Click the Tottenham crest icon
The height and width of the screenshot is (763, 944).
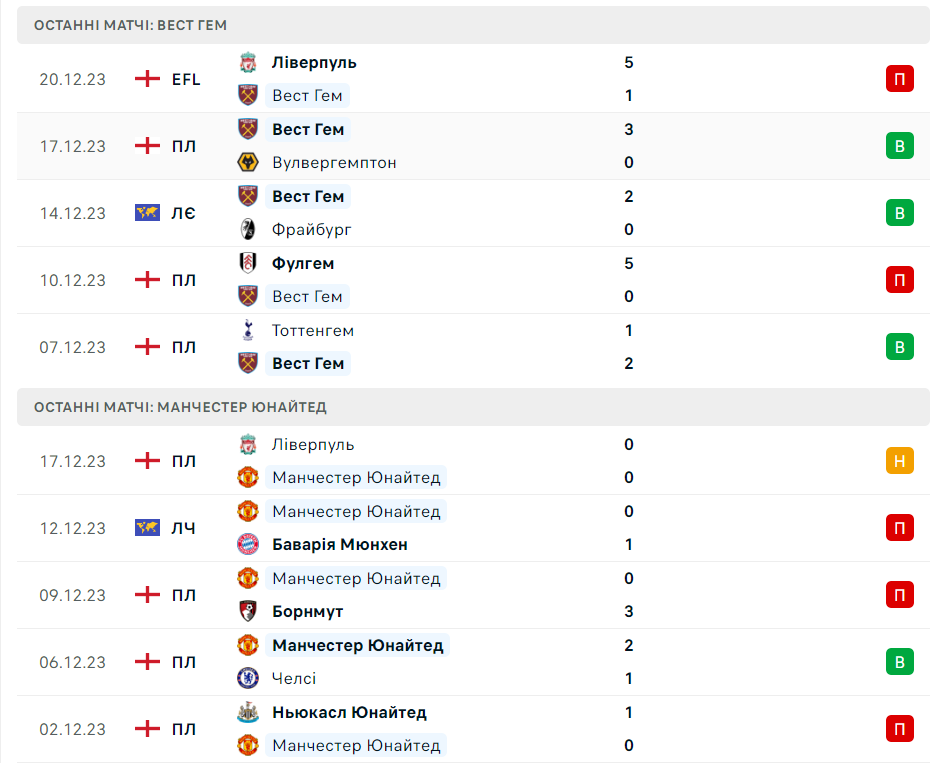tap(248, 330)
